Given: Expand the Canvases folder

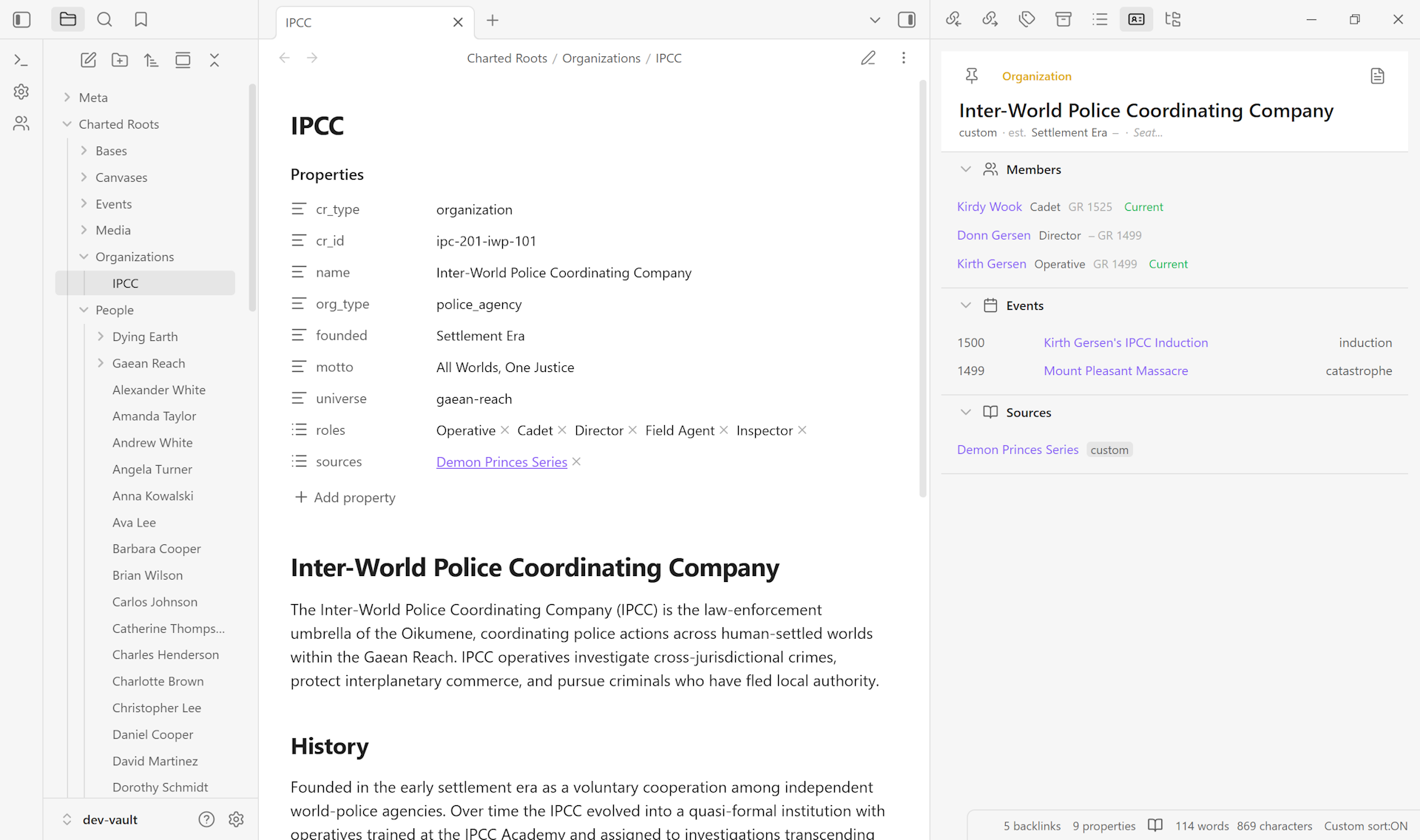Looking at the screenshot, I should point(84,177).
